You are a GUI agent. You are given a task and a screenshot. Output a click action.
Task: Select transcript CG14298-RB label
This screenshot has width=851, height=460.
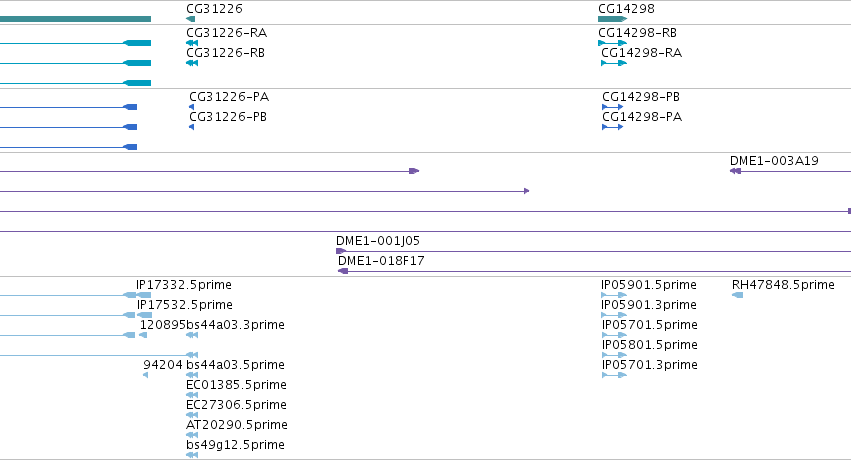point(637,33)
